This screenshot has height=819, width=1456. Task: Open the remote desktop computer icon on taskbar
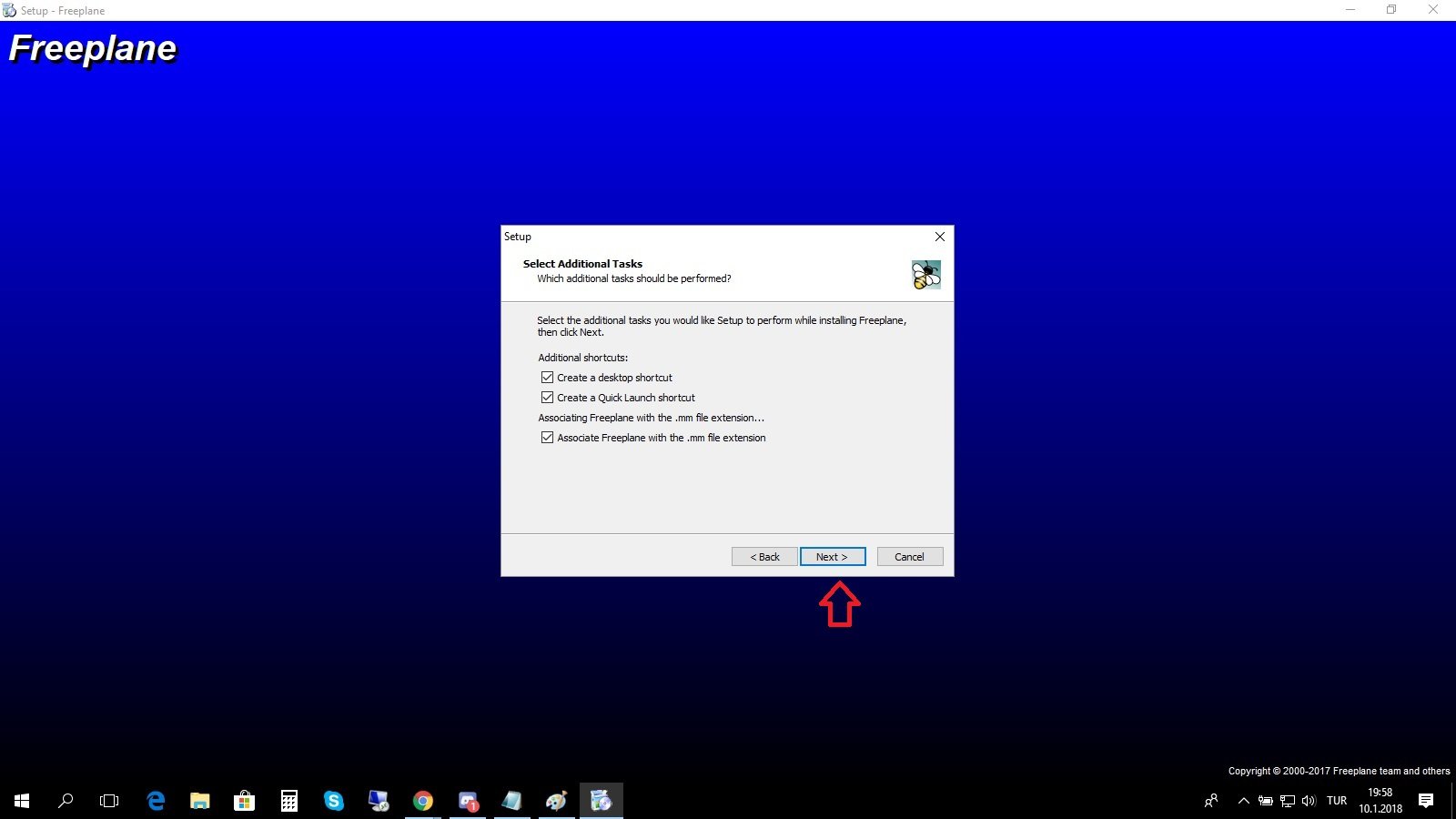[x=379, y=801]
